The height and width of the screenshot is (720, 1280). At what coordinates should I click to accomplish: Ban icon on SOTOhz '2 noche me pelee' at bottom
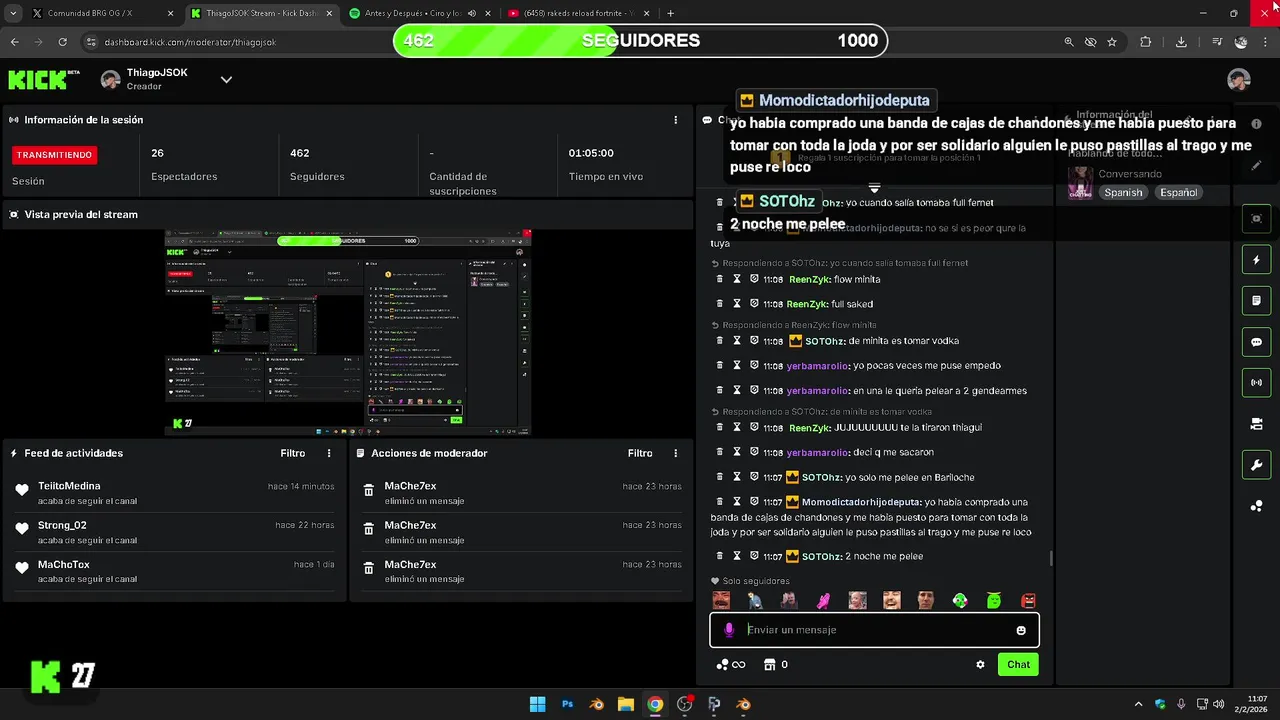(755, 556)
